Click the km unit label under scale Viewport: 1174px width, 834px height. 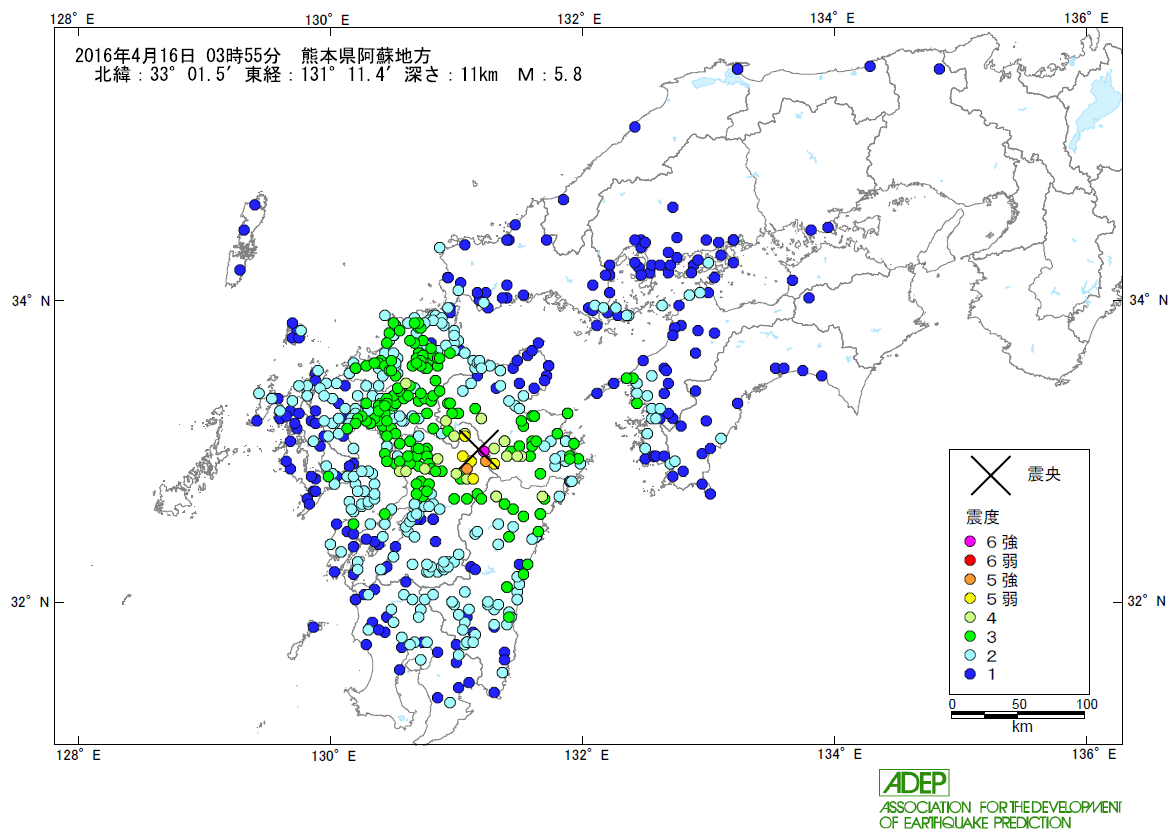click(1022, 726)
